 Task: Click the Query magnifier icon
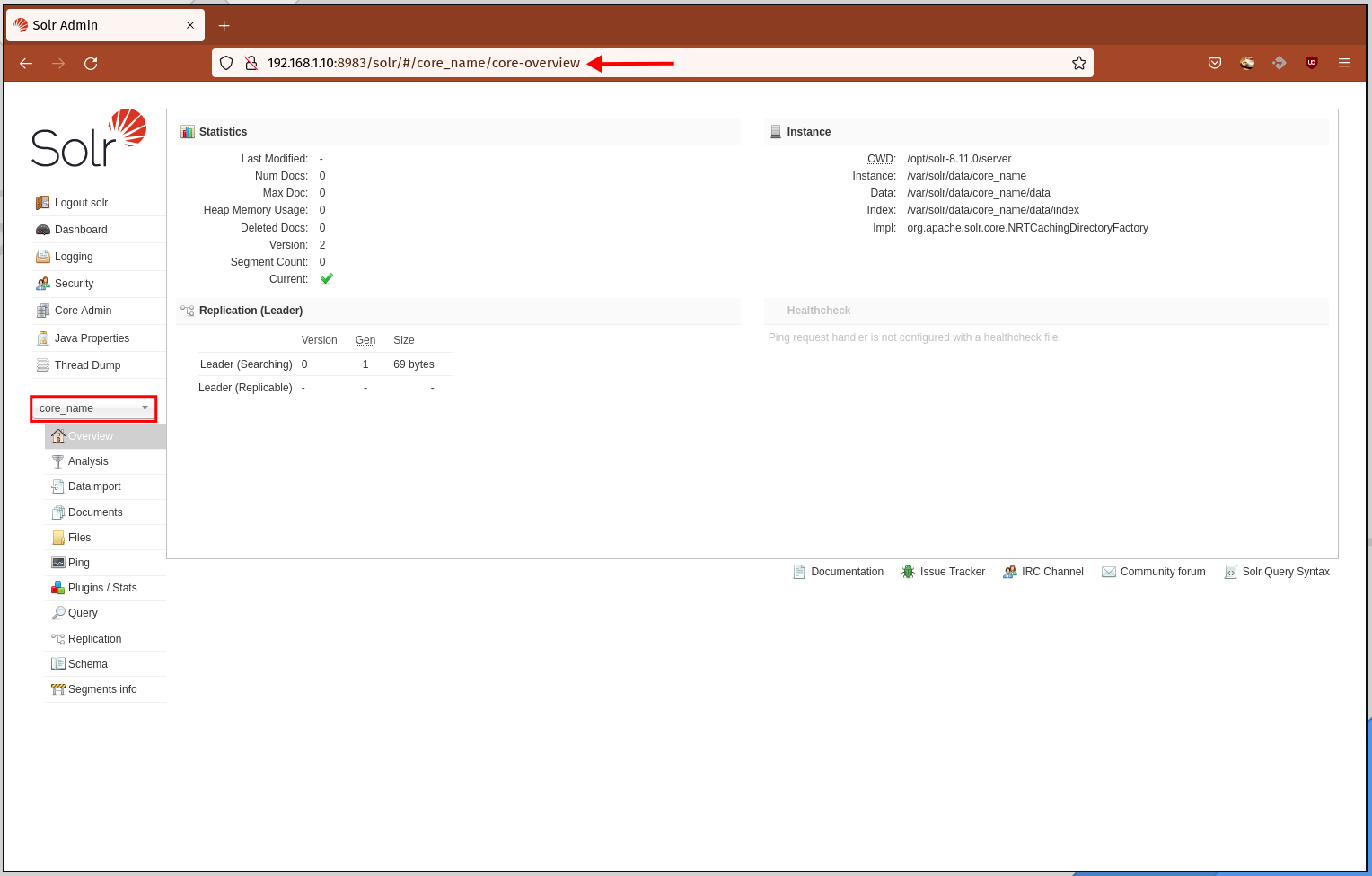58,613
